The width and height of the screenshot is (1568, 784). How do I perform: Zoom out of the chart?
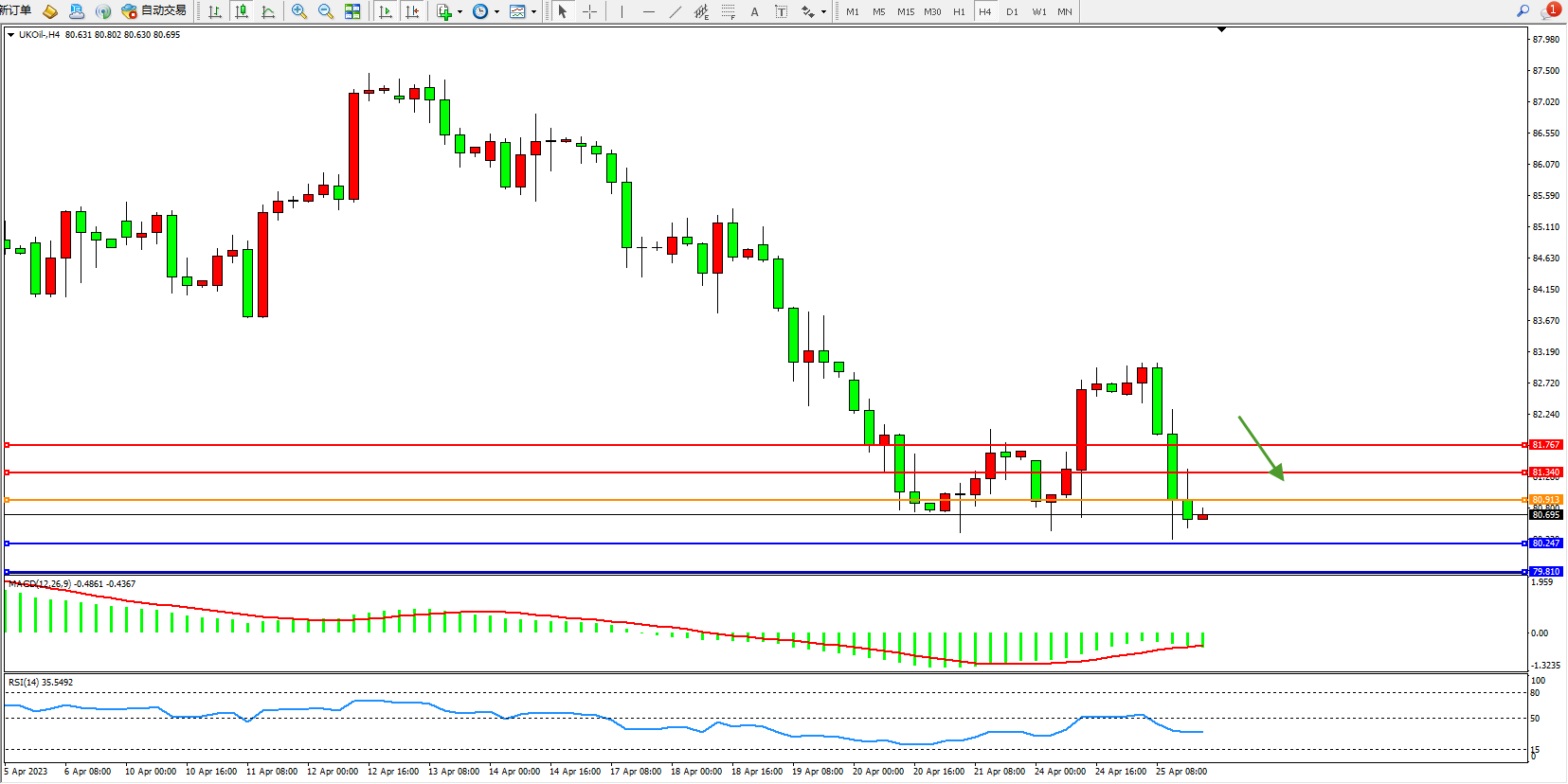click(x=326, y=11)
